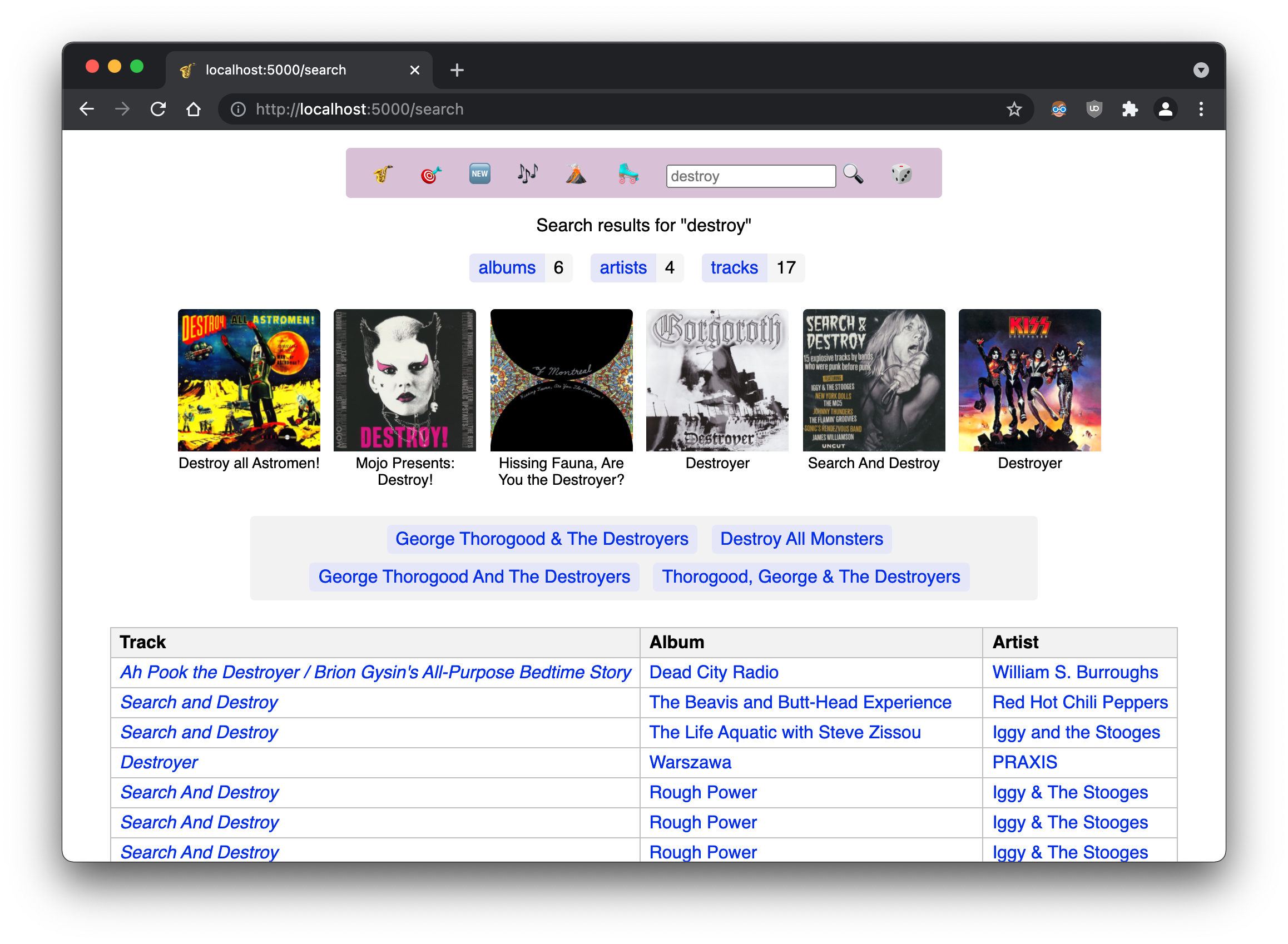1288x944 pixels.
Task: Click the saxophone home icon
Action: (383, 173)
